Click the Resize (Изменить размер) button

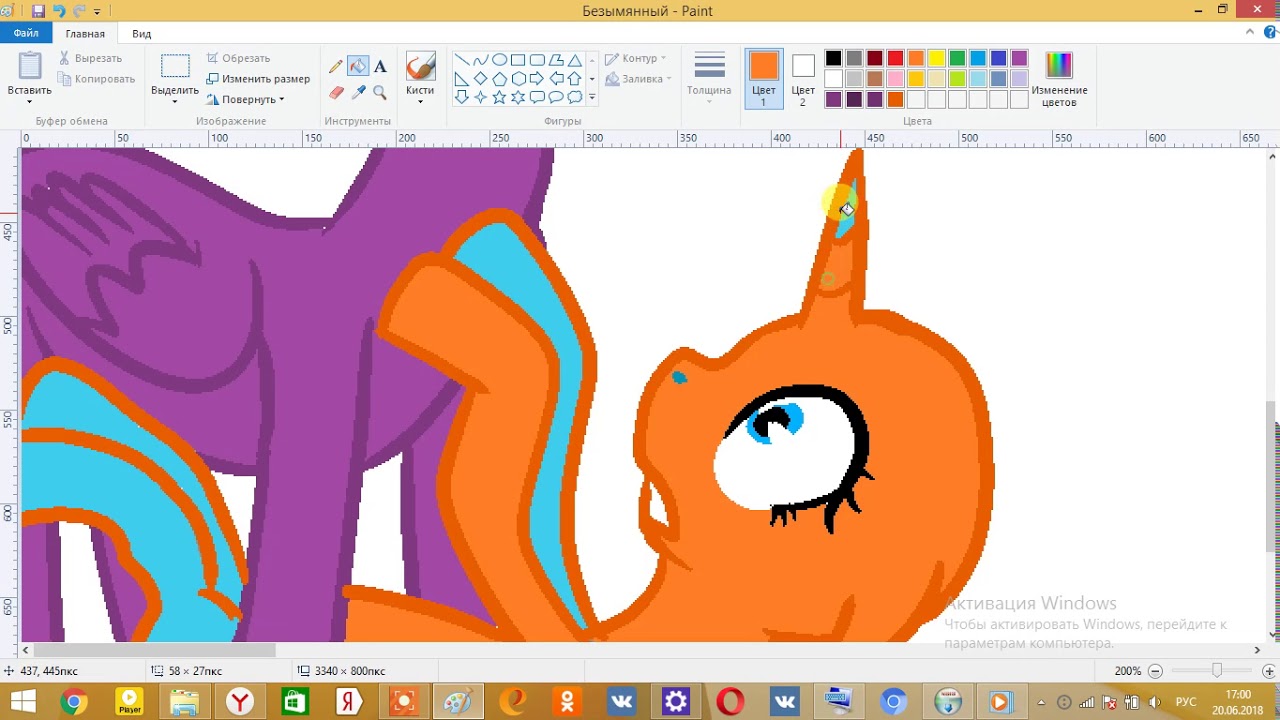[x=258, y=79]
